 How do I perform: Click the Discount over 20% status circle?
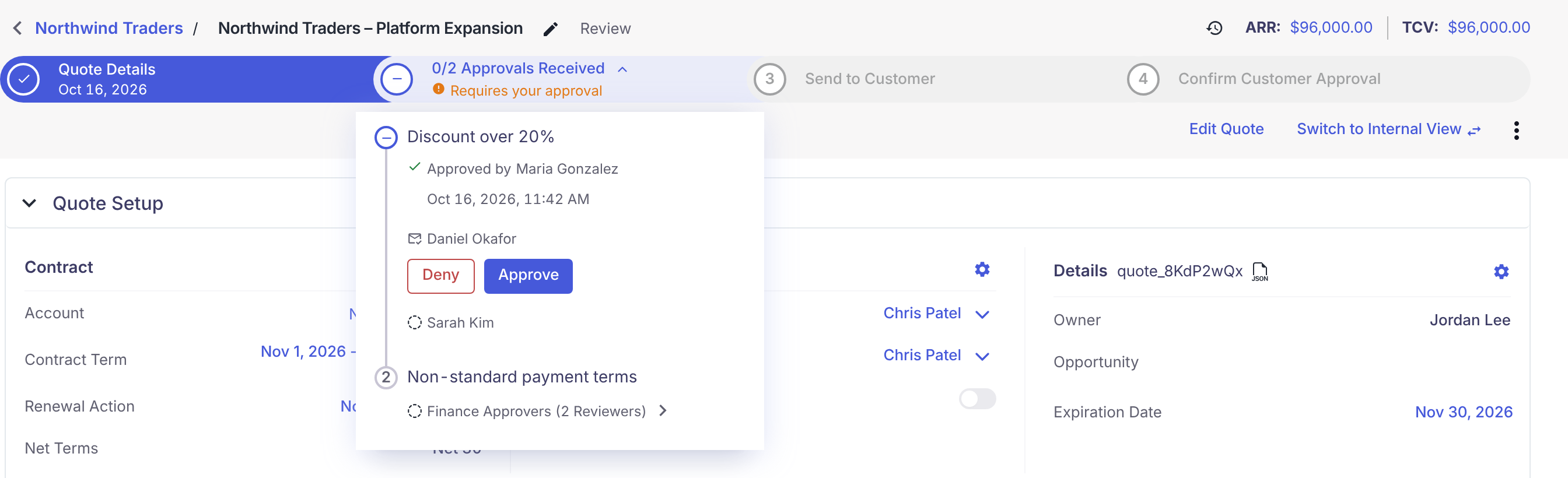click(386, 138)
